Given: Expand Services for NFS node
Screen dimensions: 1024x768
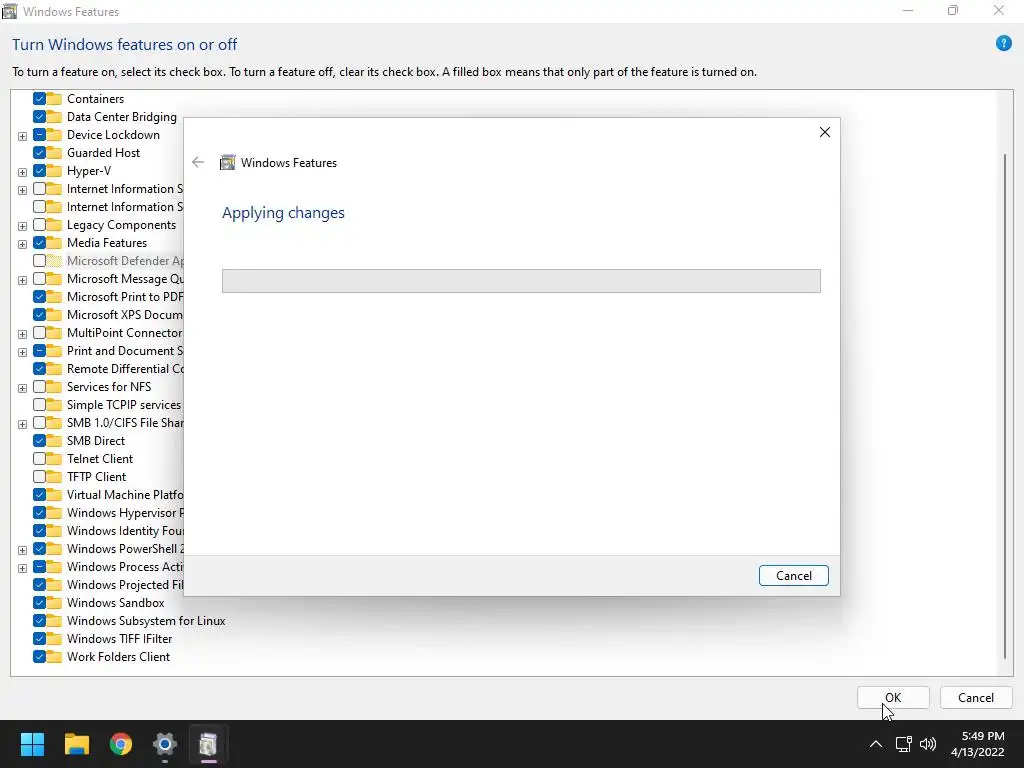Looking at the screenshot, I should coord(22,388).
